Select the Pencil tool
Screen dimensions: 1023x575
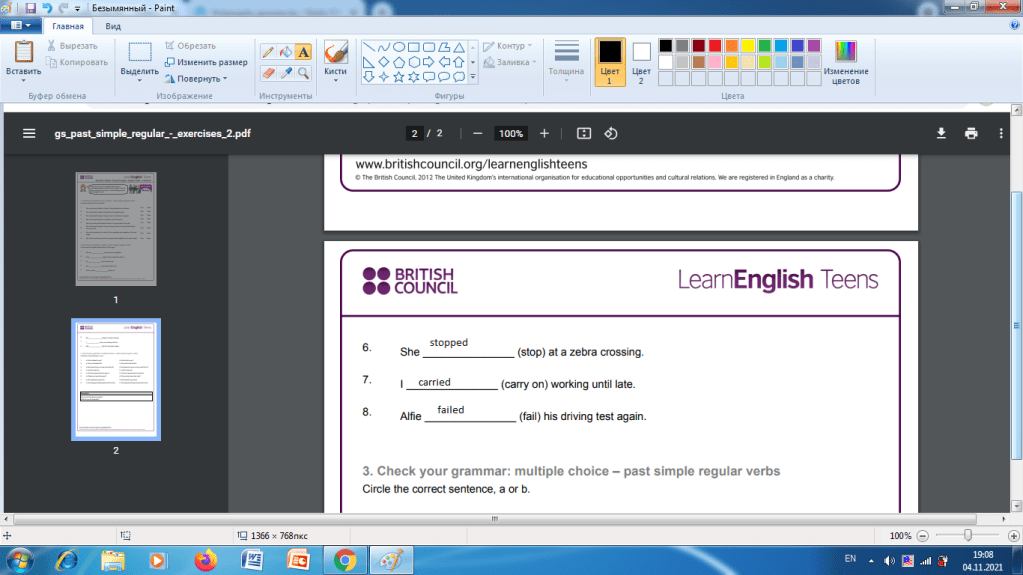(x=268, y=51)
